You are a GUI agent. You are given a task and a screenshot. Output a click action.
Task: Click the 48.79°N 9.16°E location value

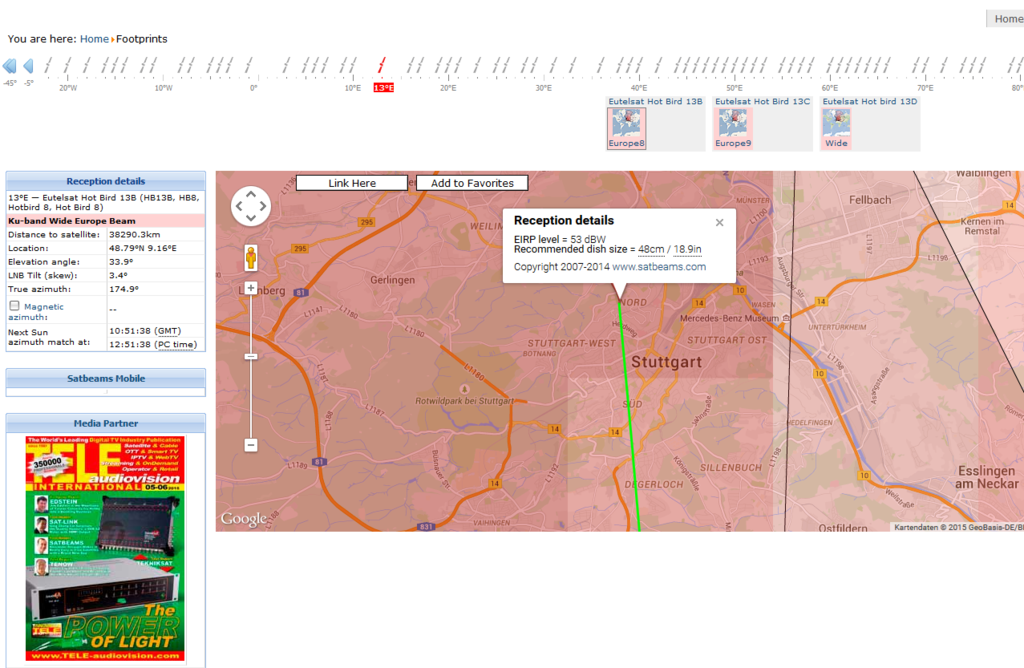tap(142, 247)
